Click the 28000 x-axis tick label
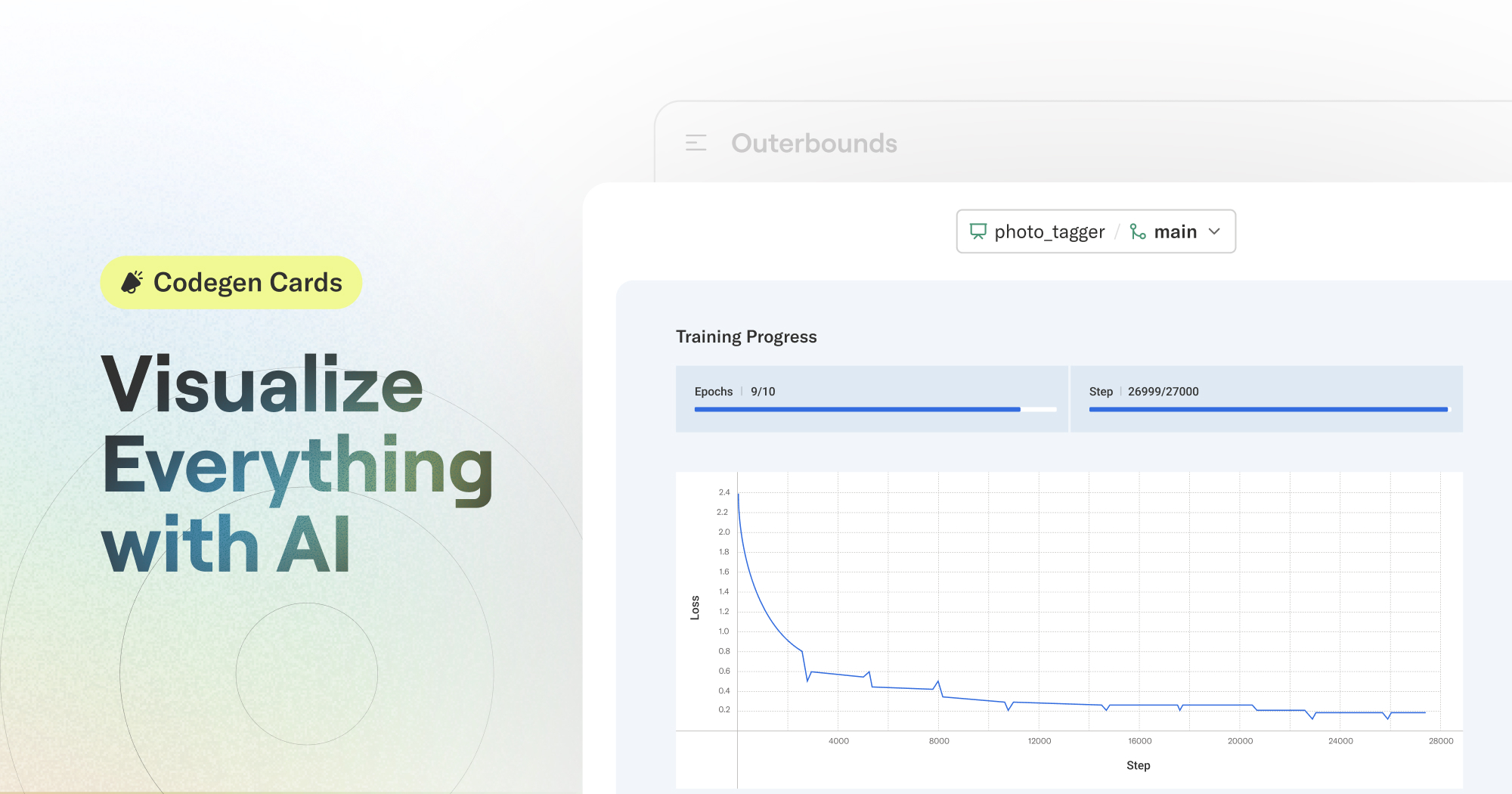1512x794 pixels. tap(1441, 741)
